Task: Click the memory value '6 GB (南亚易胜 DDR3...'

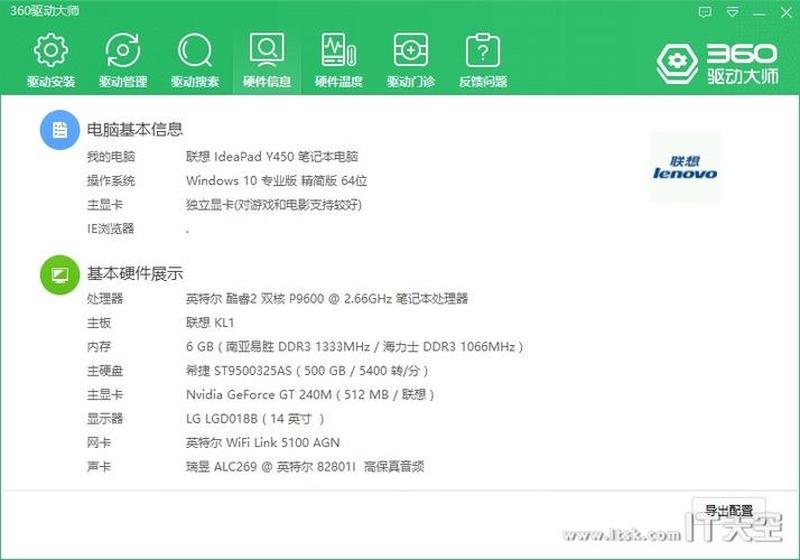Action: click(x=355, y=346)
